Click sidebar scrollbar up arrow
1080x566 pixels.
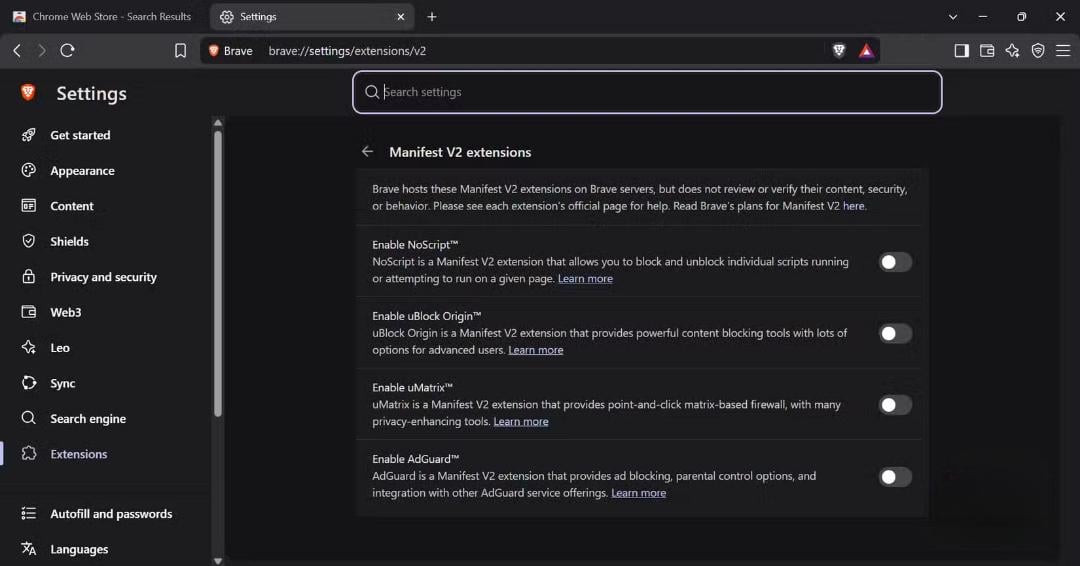pyautogui.click(x=218, y=123)
